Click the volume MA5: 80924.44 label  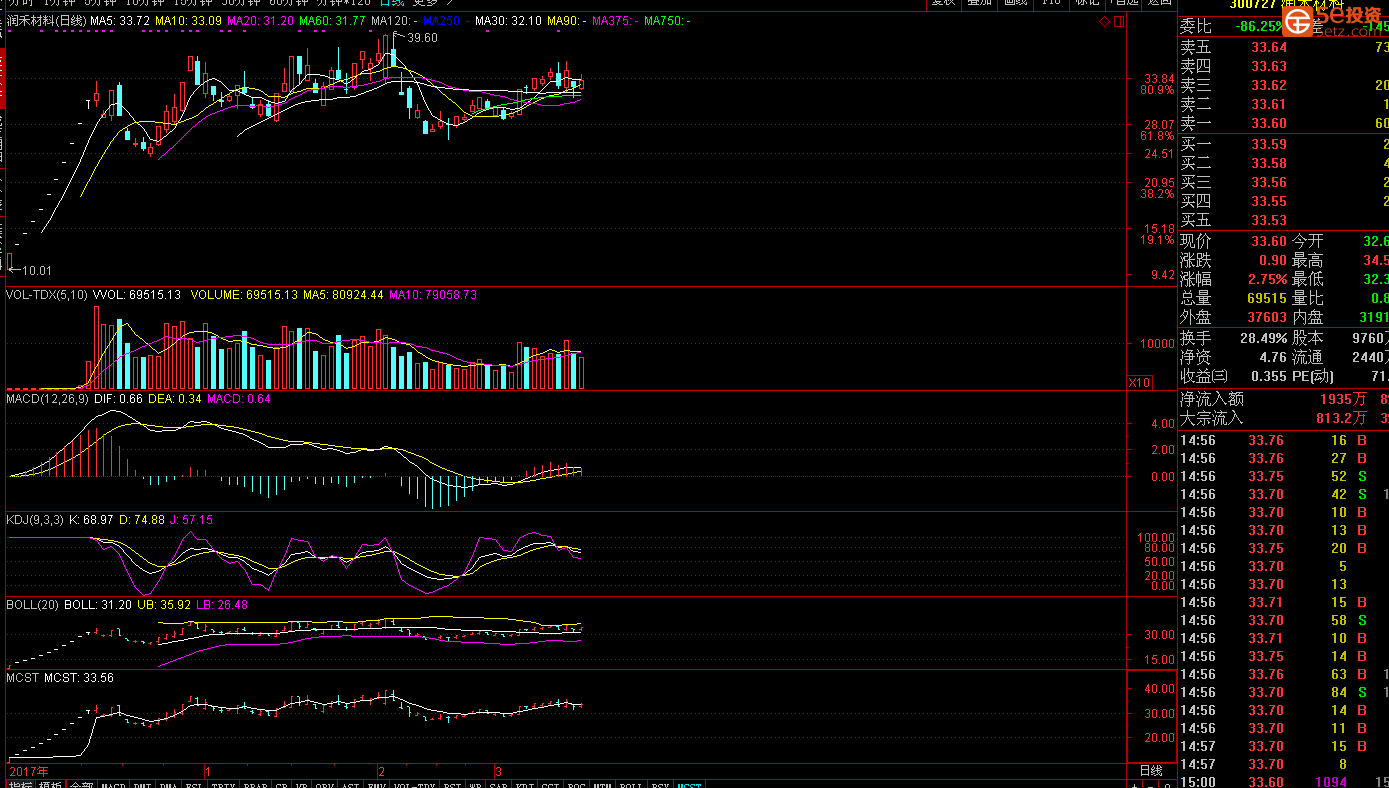pos(343,295)
